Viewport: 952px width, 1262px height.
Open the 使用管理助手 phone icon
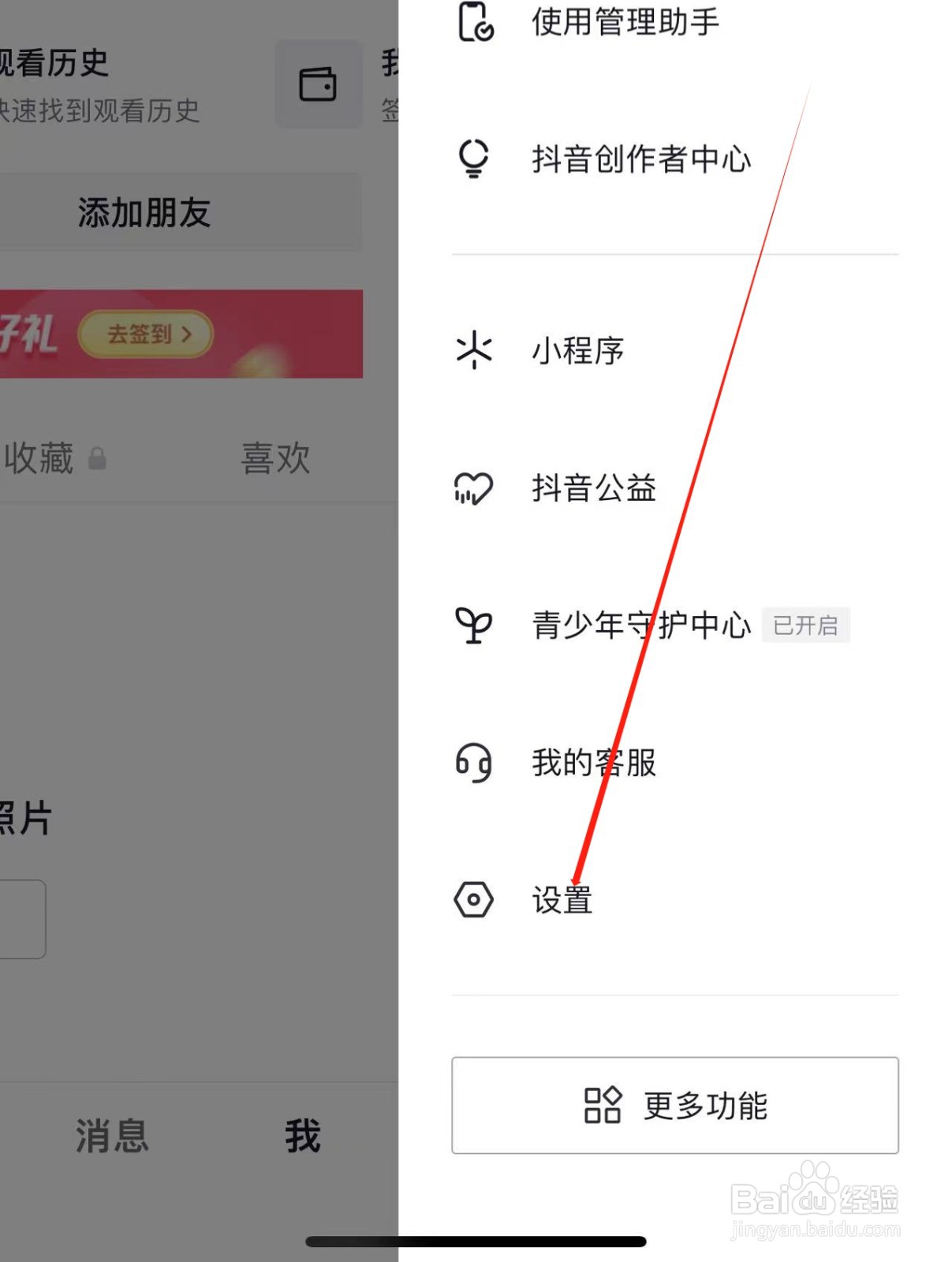(x=476, y=21)
